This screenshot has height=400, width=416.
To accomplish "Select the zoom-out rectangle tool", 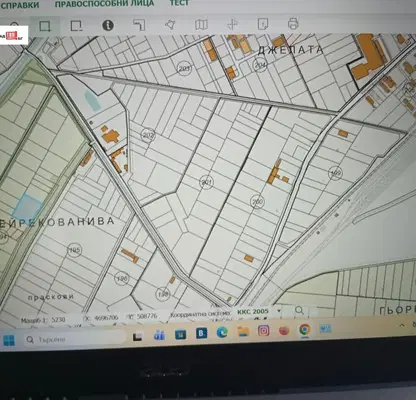I will pyautogui.click(x=76, y=26).
